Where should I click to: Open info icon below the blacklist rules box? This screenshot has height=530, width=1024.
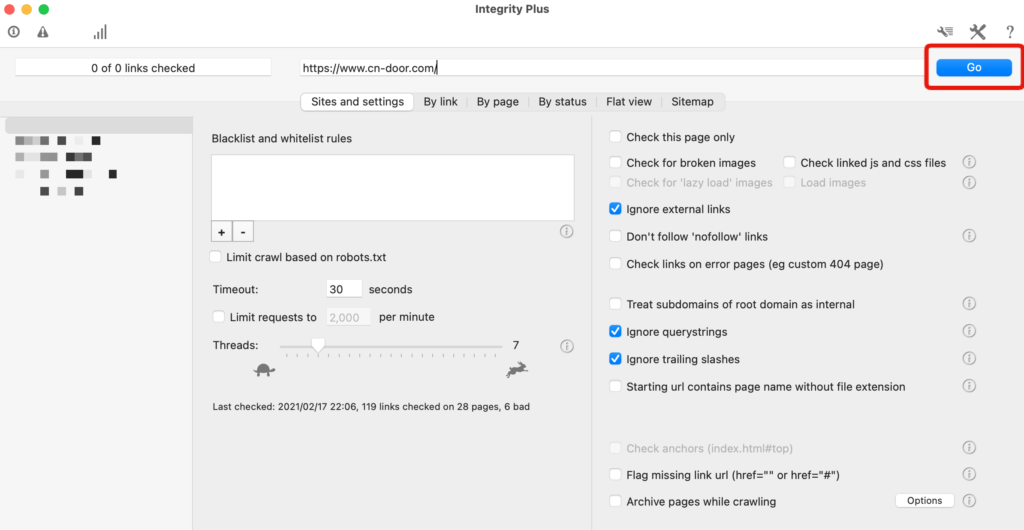(567, 232)
